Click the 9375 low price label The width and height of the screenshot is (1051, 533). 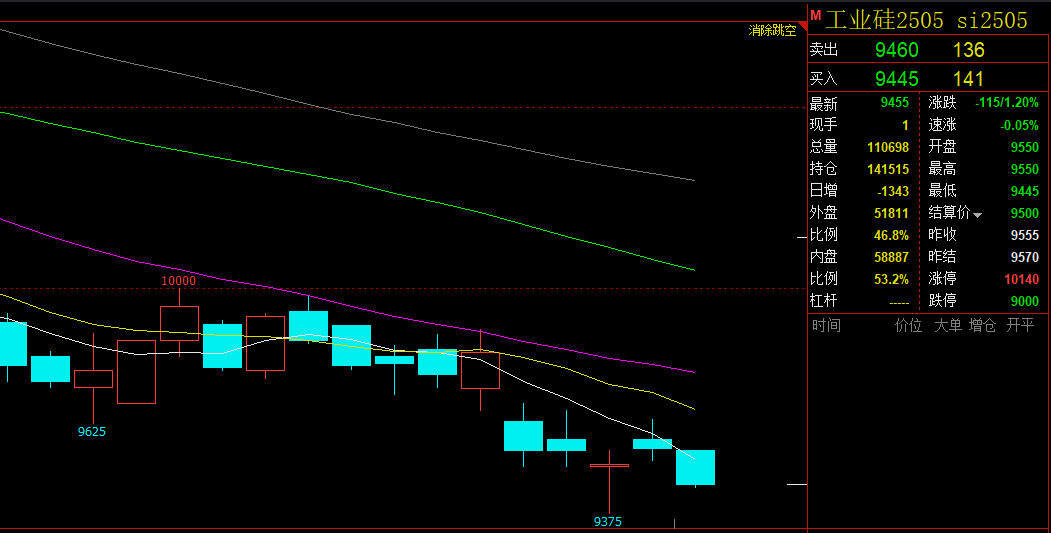pyautogui.click(x=608, y=522)
